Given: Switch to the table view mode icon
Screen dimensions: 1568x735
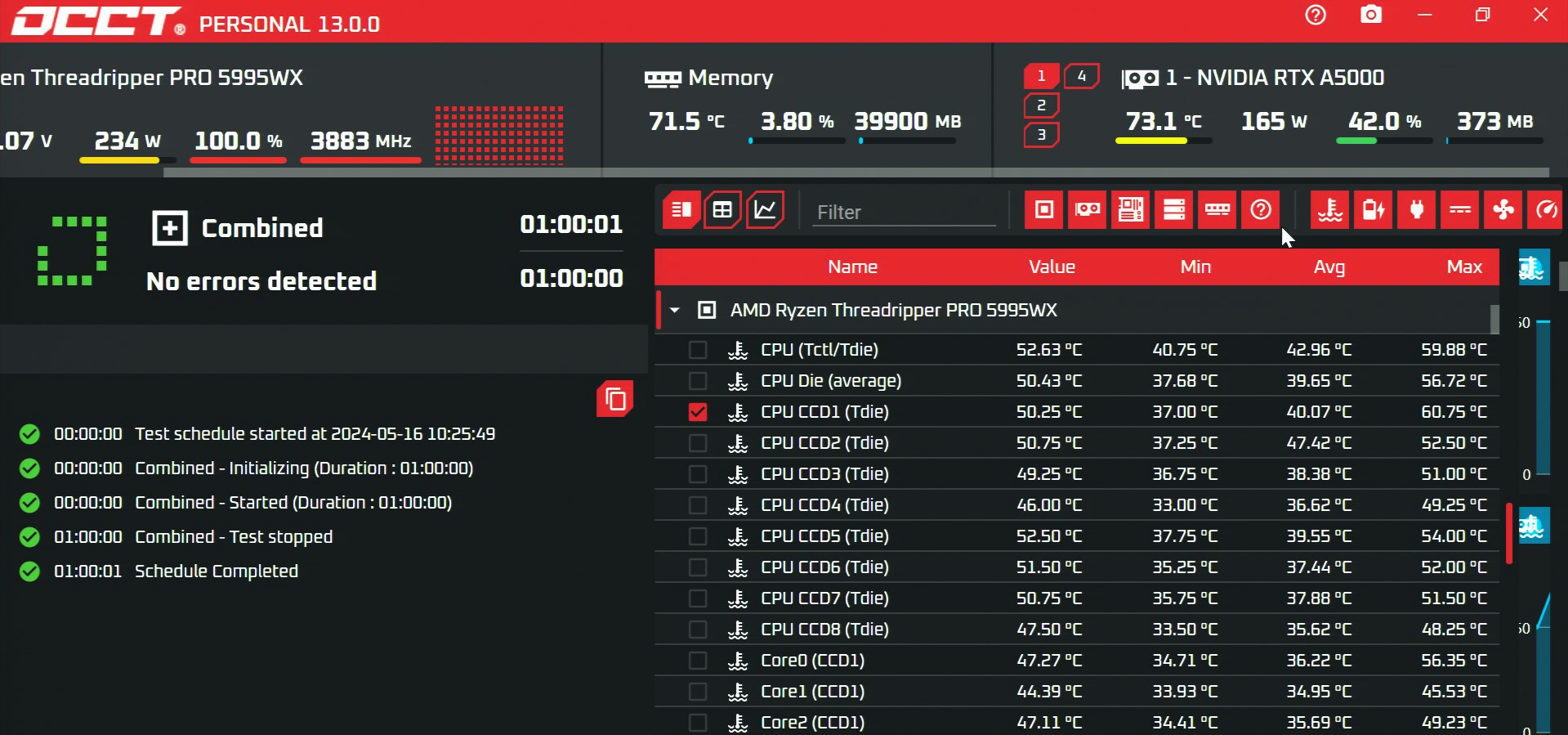Looking at the screenshot, I should pyautogui.click(x=723, y=210).
